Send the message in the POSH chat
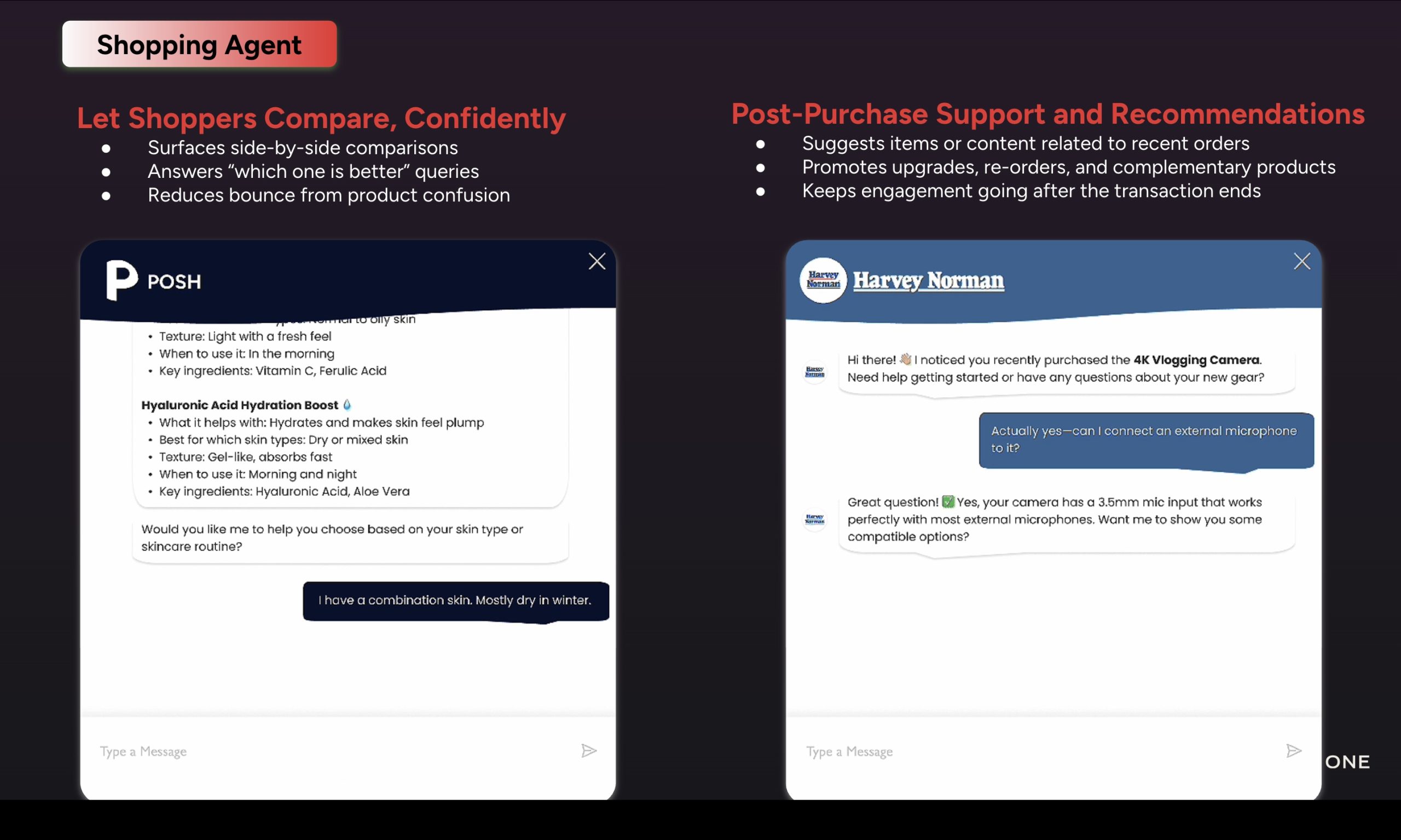Screen dimensions: 1401x840 point(589,751)
